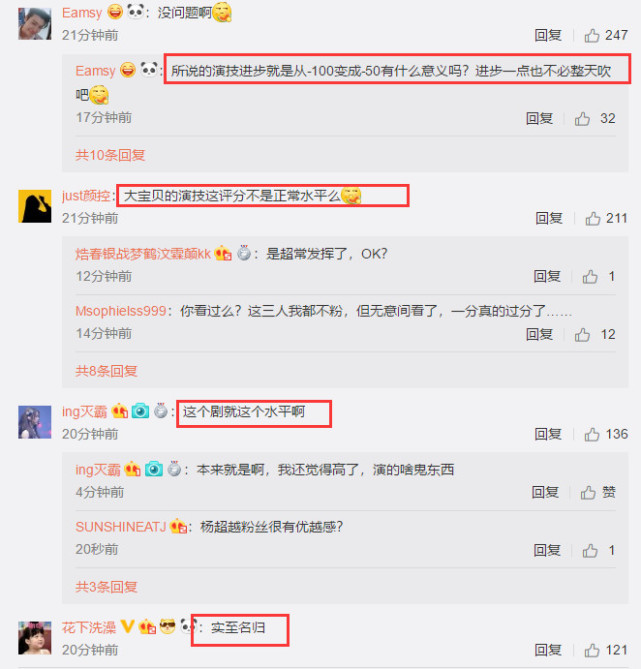This screenshot has height=669, width=641.
Task: Reply to just颜控's comment via 回复
Action: 549,218
